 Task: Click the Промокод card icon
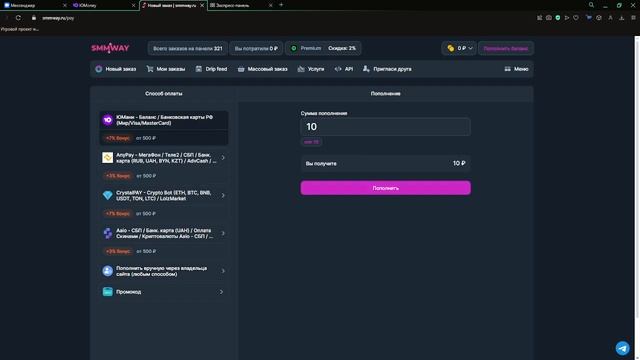(107, 292)
